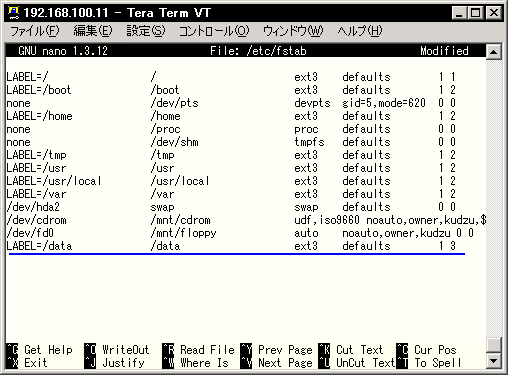The width and height of the screenshot is (508, 375).
Task: Maximize the Tera Term window
Action: [x=475, y=13]
